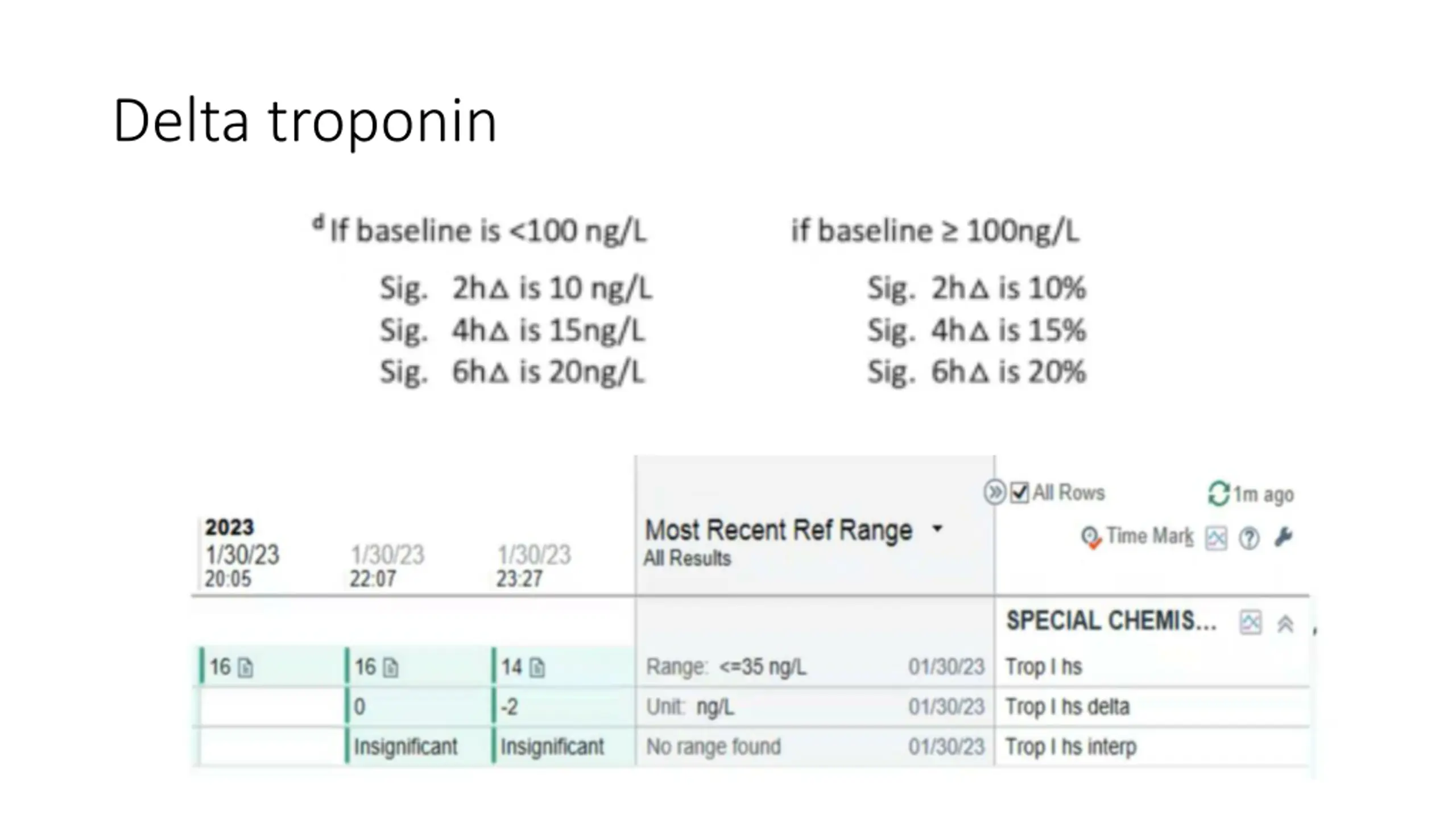Image resolution: width=1456 pixels, height=819 pixels.
Task: Open comment icon beside the 14 result
Action: coord(537,668)
